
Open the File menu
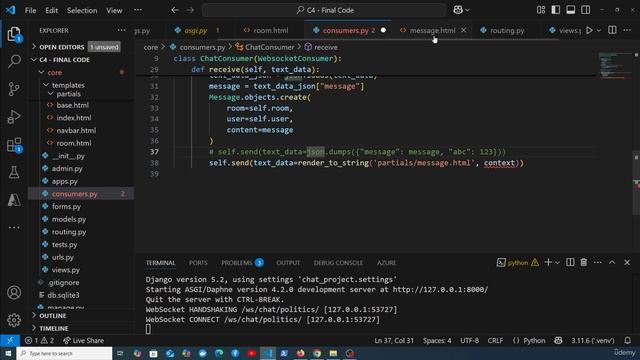31,10
